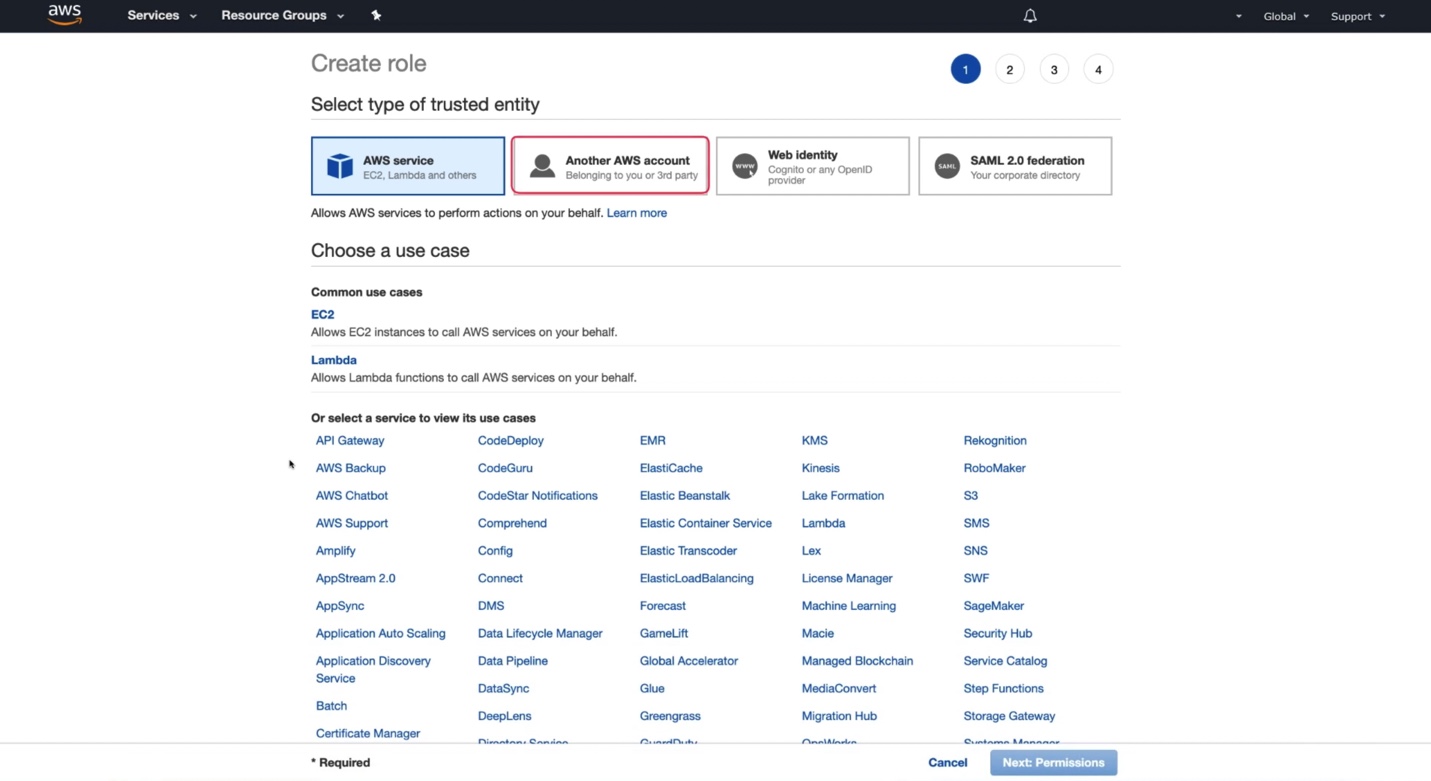Click the Cancel button

(x=948, y=762)
